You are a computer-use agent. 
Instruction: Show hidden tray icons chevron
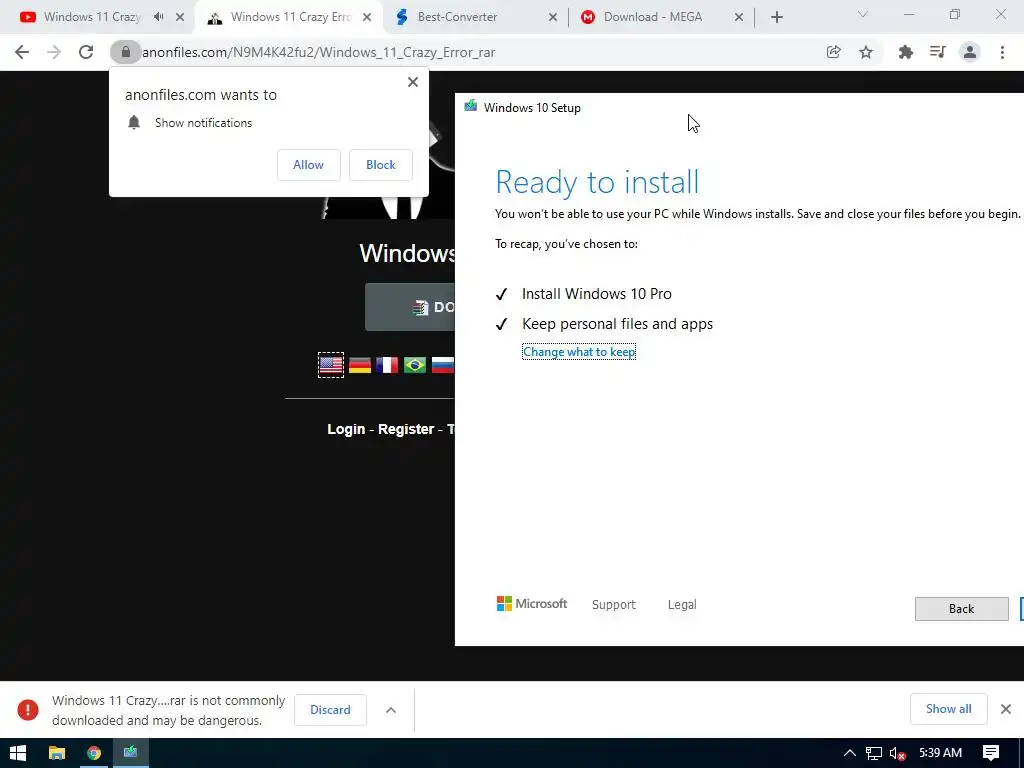pos(850,753)
